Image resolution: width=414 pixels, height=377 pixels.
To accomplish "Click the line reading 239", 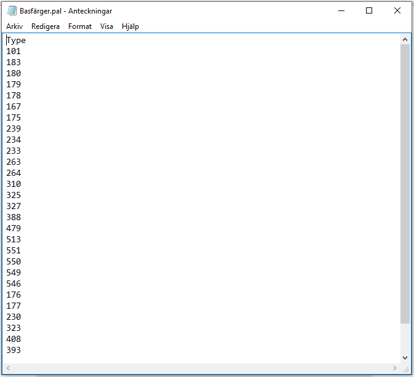I will 13,129.
